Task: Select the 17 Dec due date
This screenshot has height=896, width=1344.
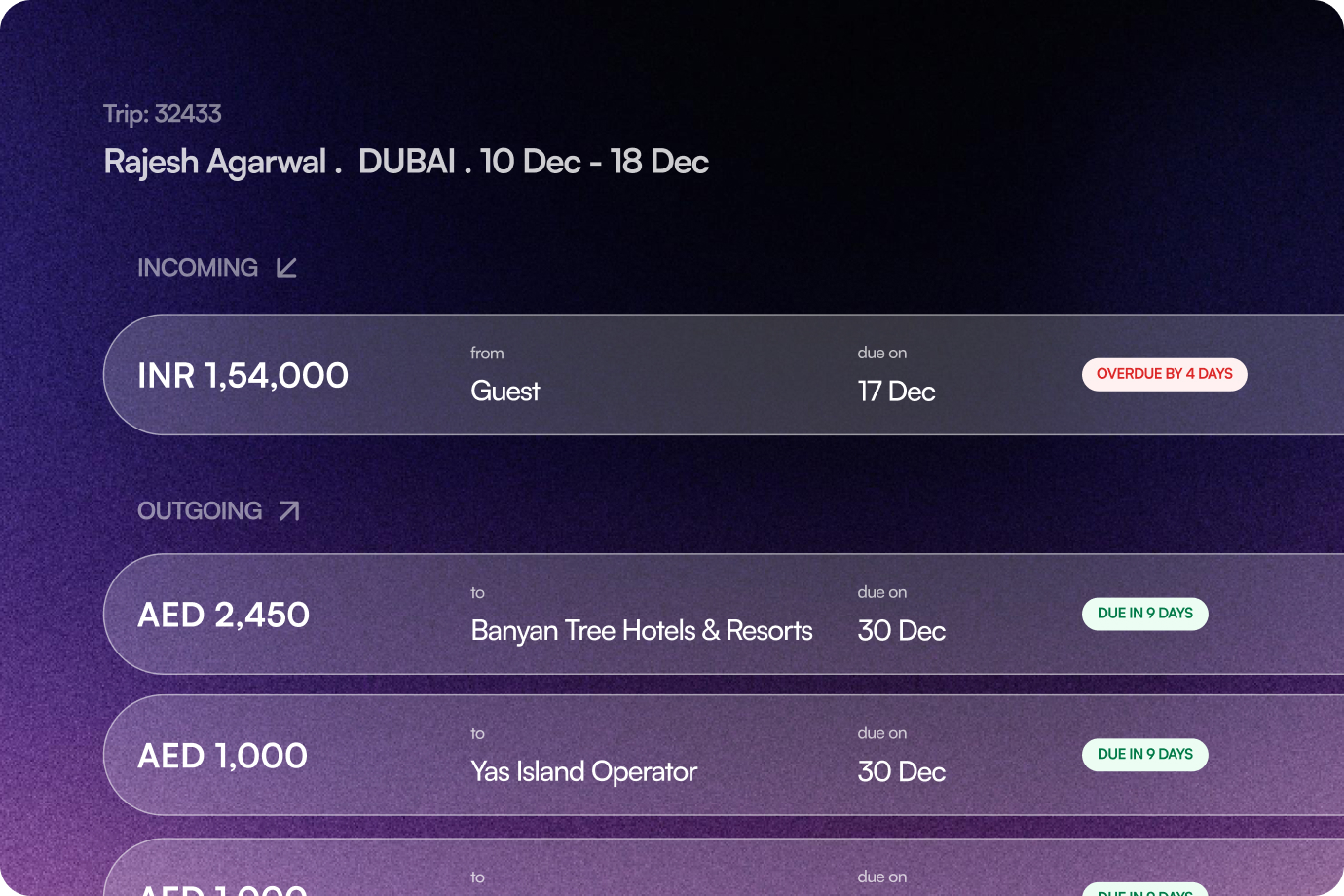Action: pyautogui.click(x=895, y=391)
